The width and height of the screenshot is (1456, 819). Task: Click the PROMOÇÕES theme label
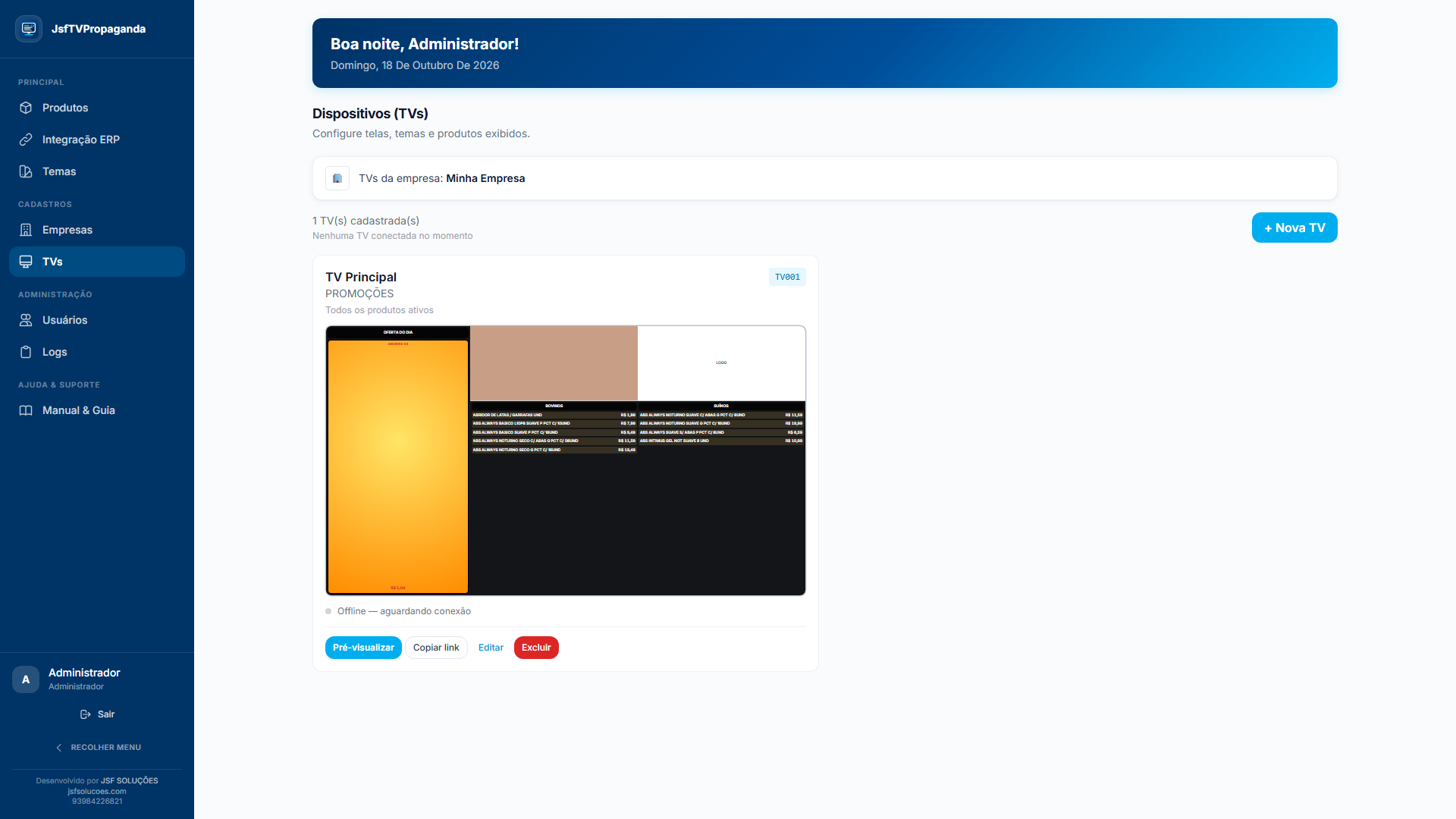click(359, 293)
